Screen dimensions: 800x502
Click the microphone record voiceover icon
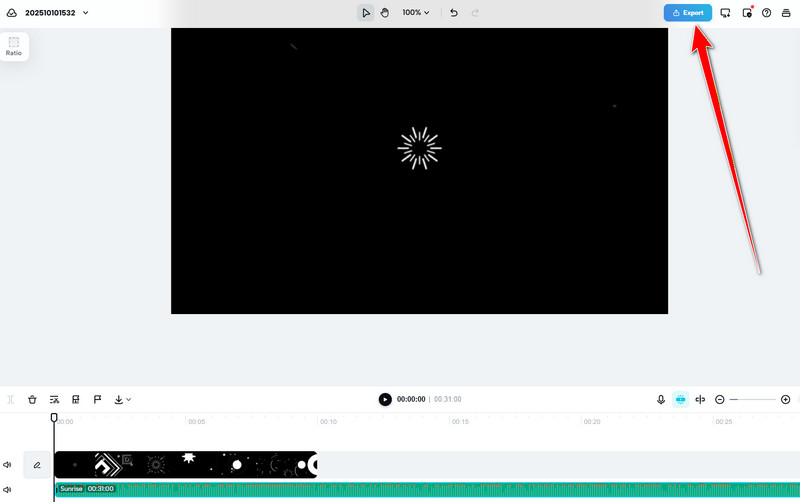661,399
